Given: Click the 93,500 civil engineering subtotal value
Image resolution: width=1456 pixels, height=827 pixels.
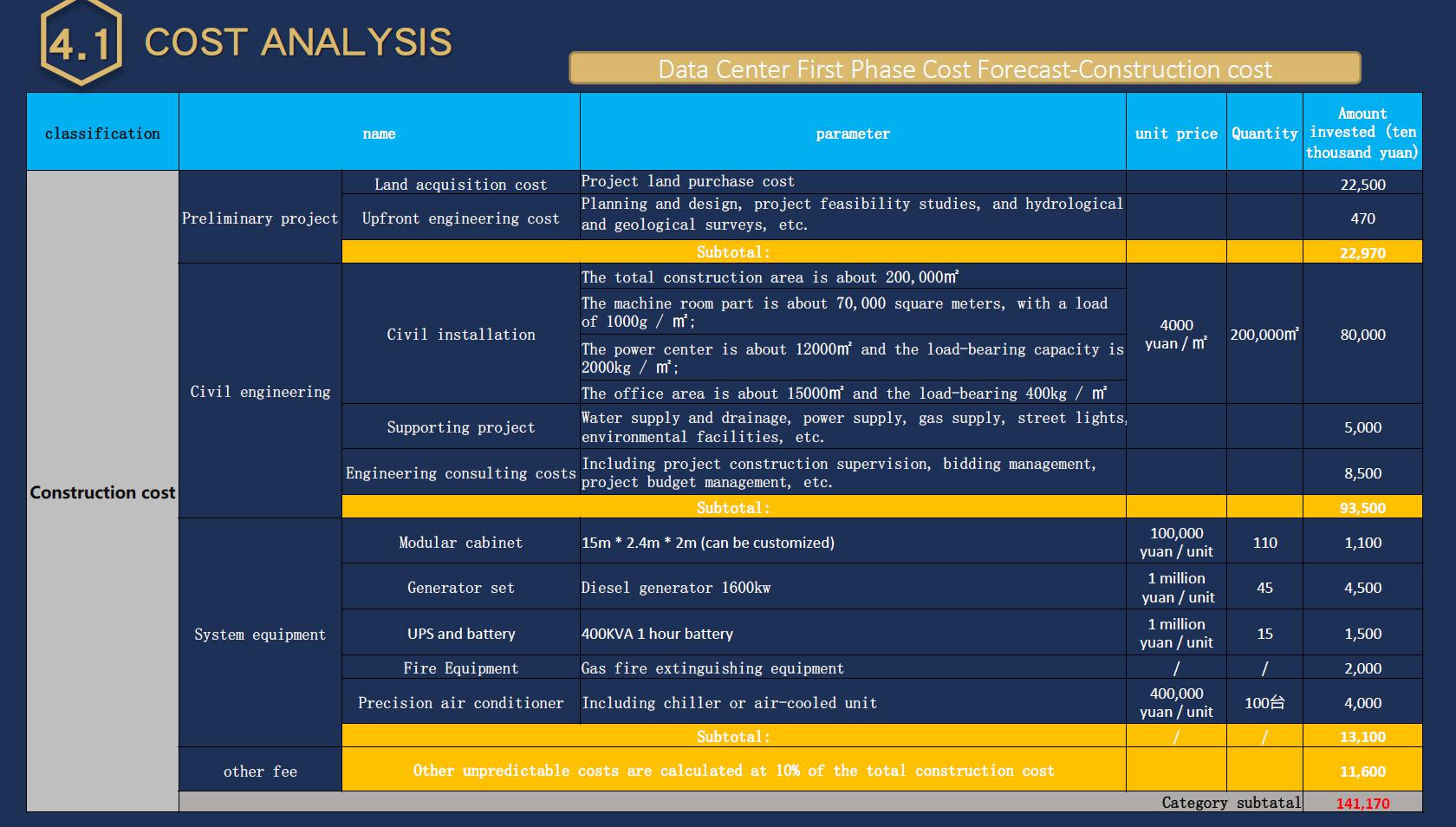Looking at the screenshot, I should coord(1362,508).
